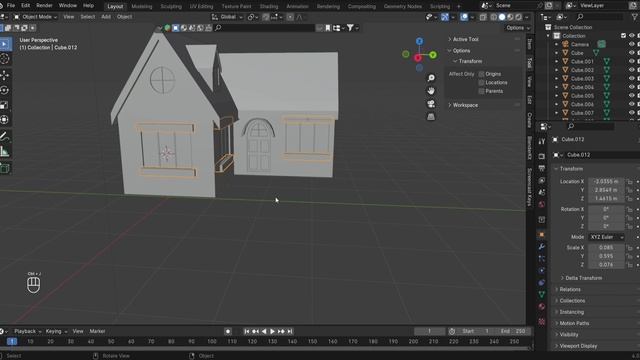Click the X axis on navigation gizmo
This screenshot has height=360, width=640.
418,58
